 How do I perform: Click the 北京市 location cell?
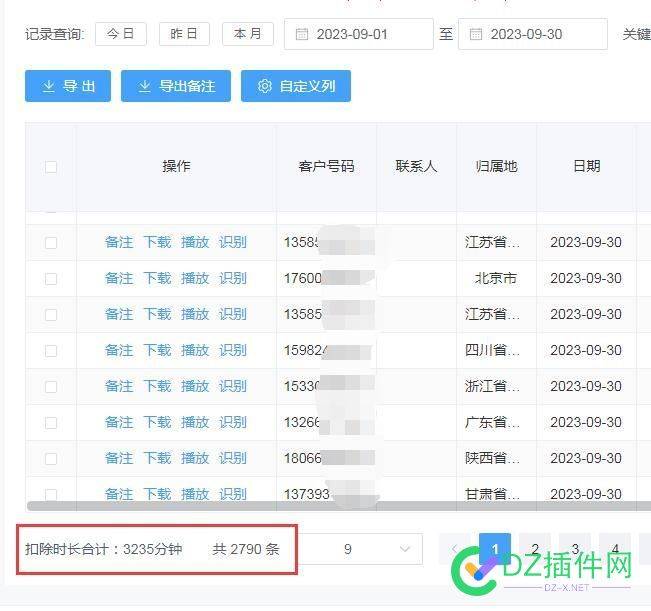[x=496, y=278]
